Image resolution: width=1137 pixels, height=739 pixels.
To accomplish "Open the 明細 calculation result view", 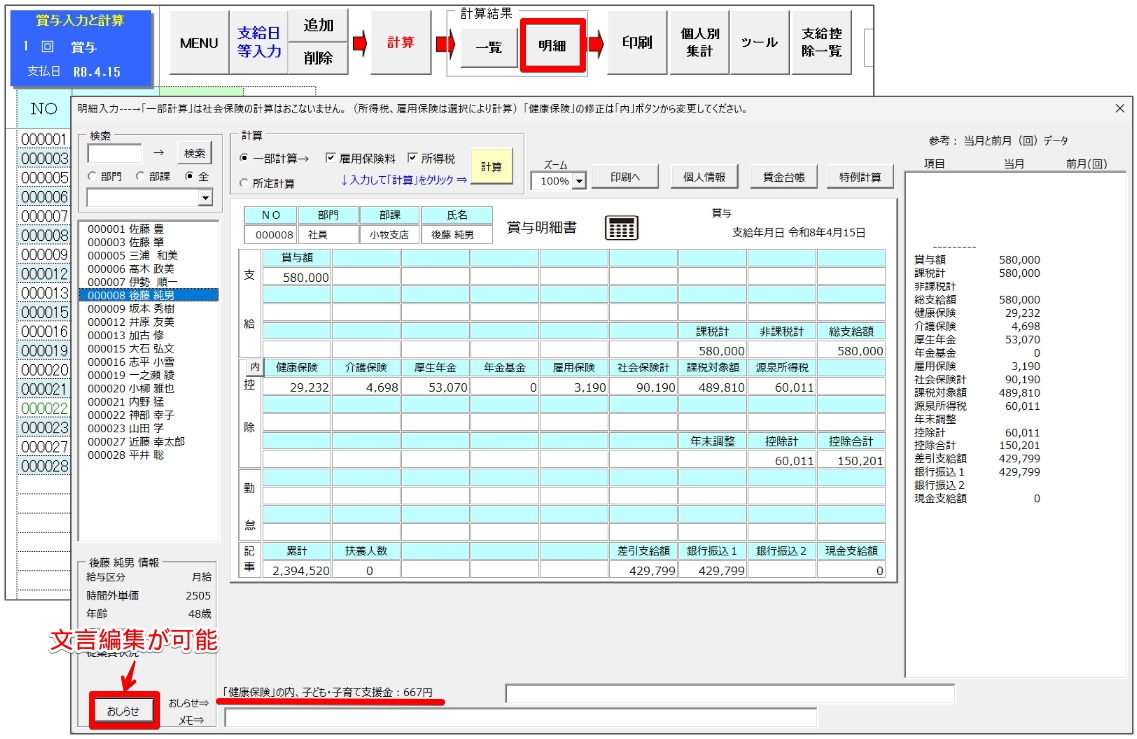I will pos(551,46).
